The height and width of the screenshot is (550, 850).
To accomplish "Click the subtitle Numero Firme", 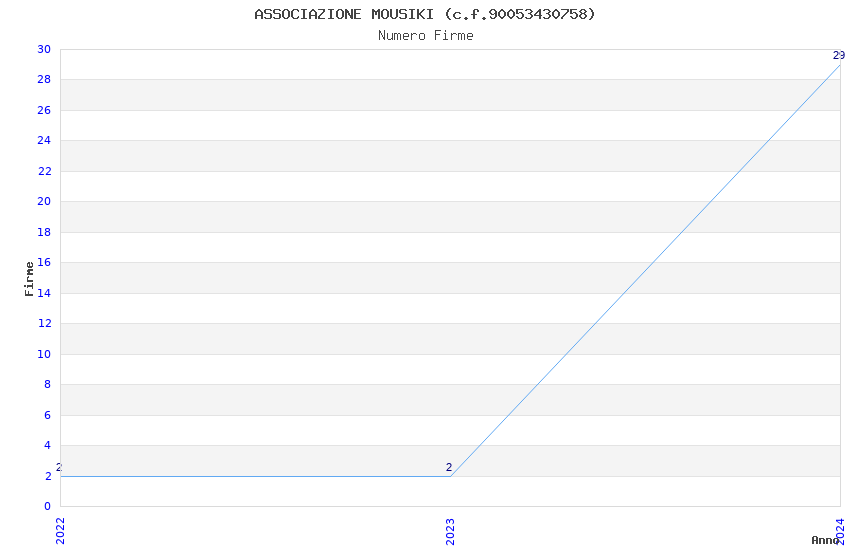I will coord(426,35).
